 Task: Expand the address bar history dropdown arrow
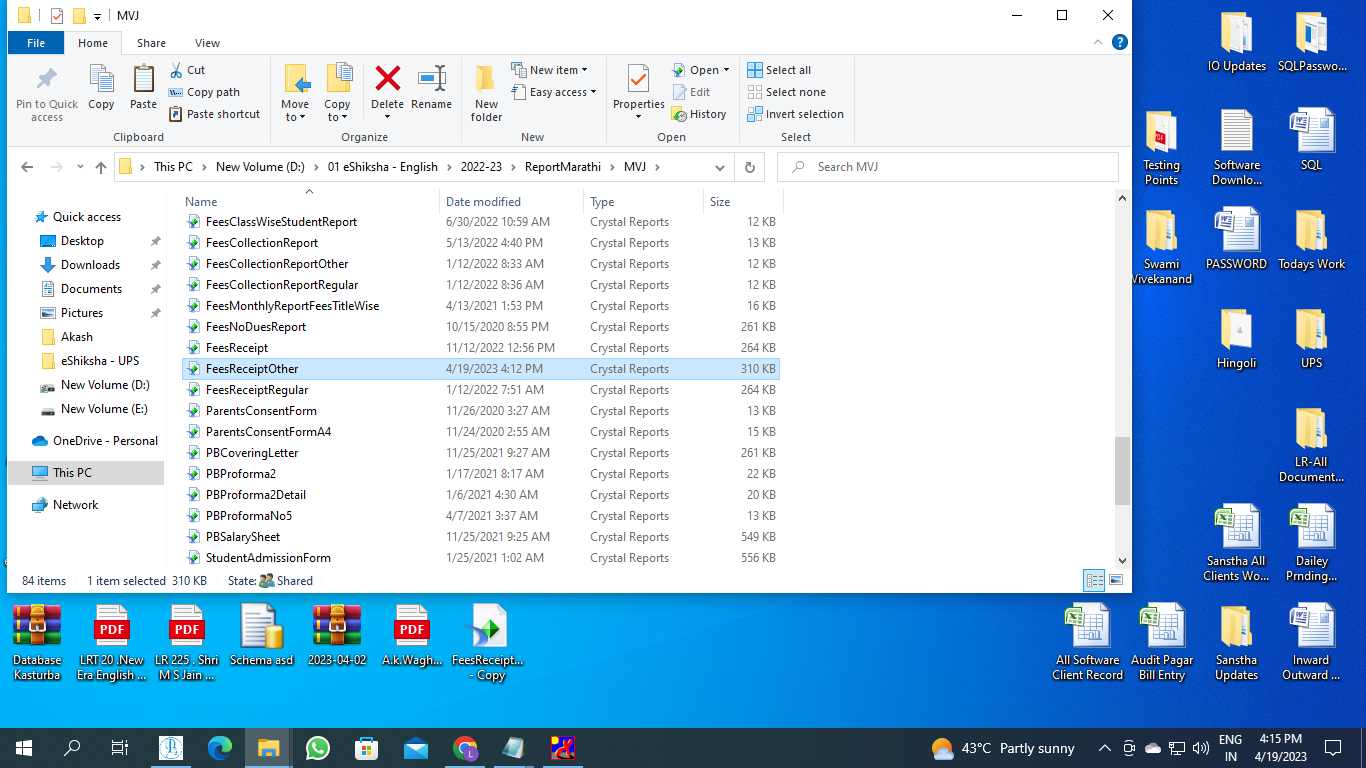point(720,167)
